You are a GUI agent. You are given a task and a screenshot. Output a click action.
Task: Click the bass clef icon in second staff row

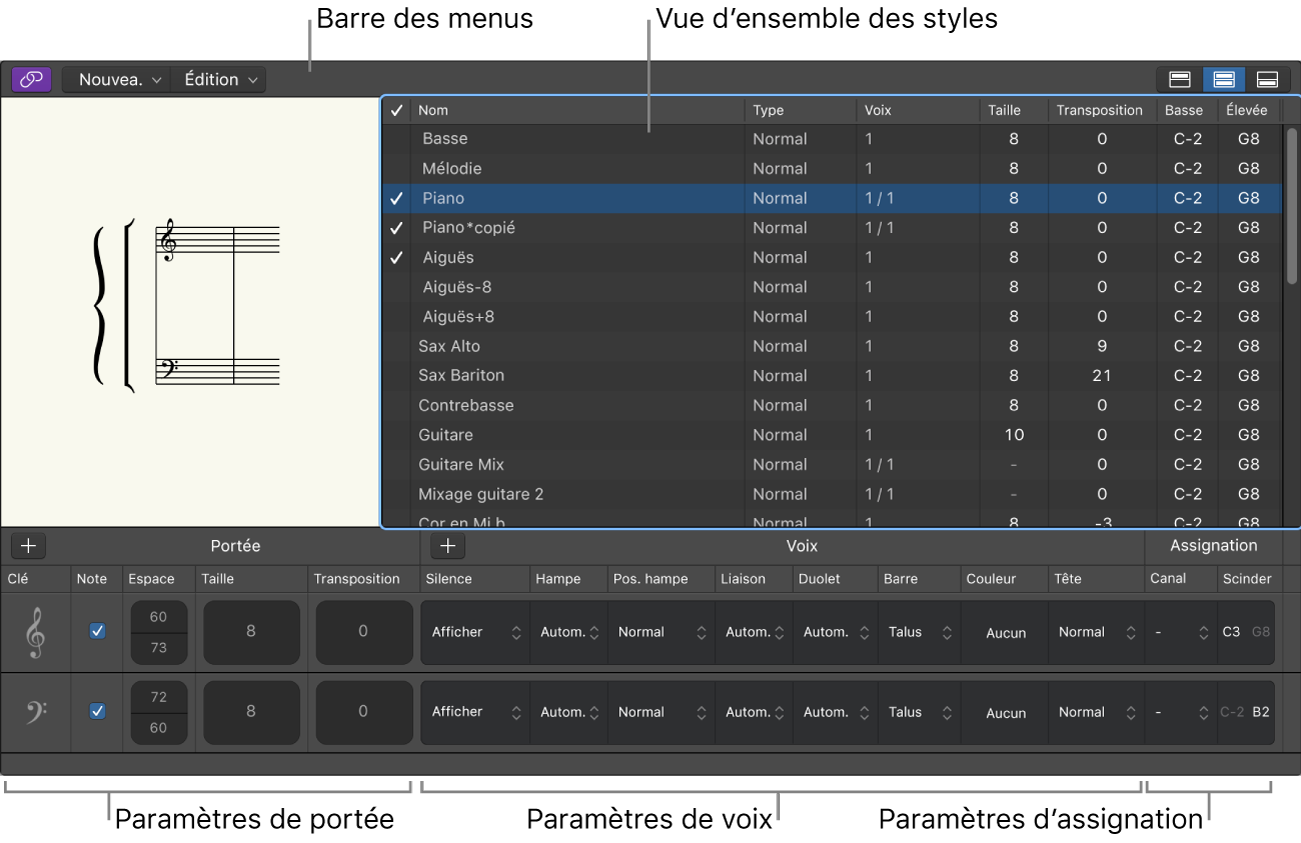(x=36, y=712)
